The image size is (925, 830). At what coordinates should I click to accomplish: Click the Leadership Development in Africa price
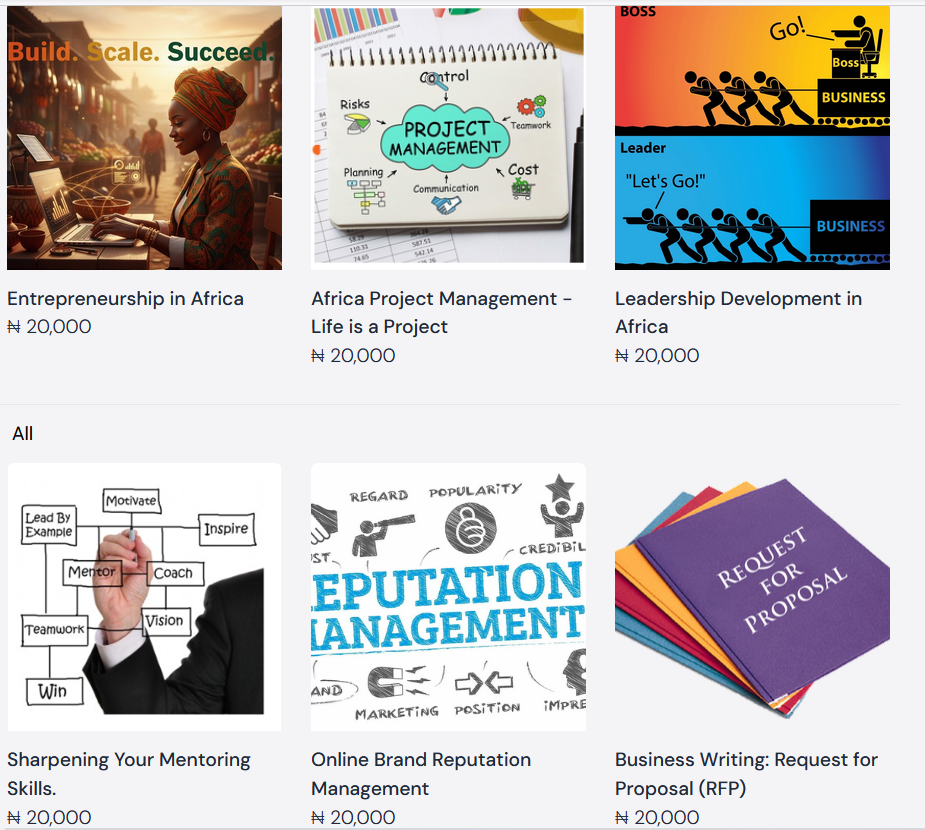pos(657,355)
